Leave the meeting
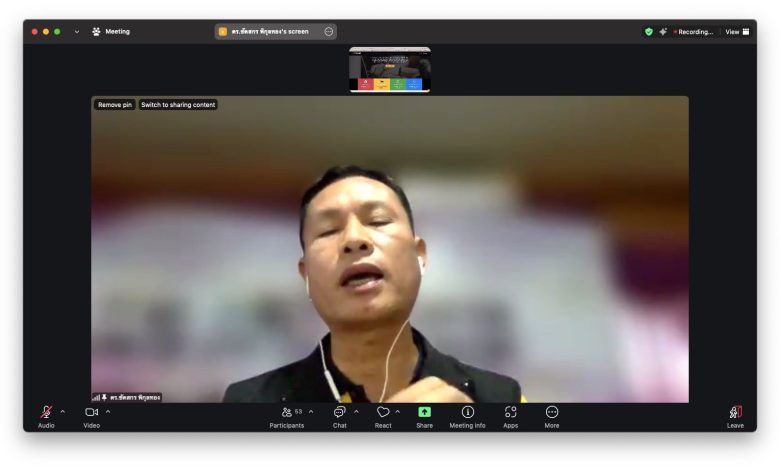780x470 pixels. (735, 412)
